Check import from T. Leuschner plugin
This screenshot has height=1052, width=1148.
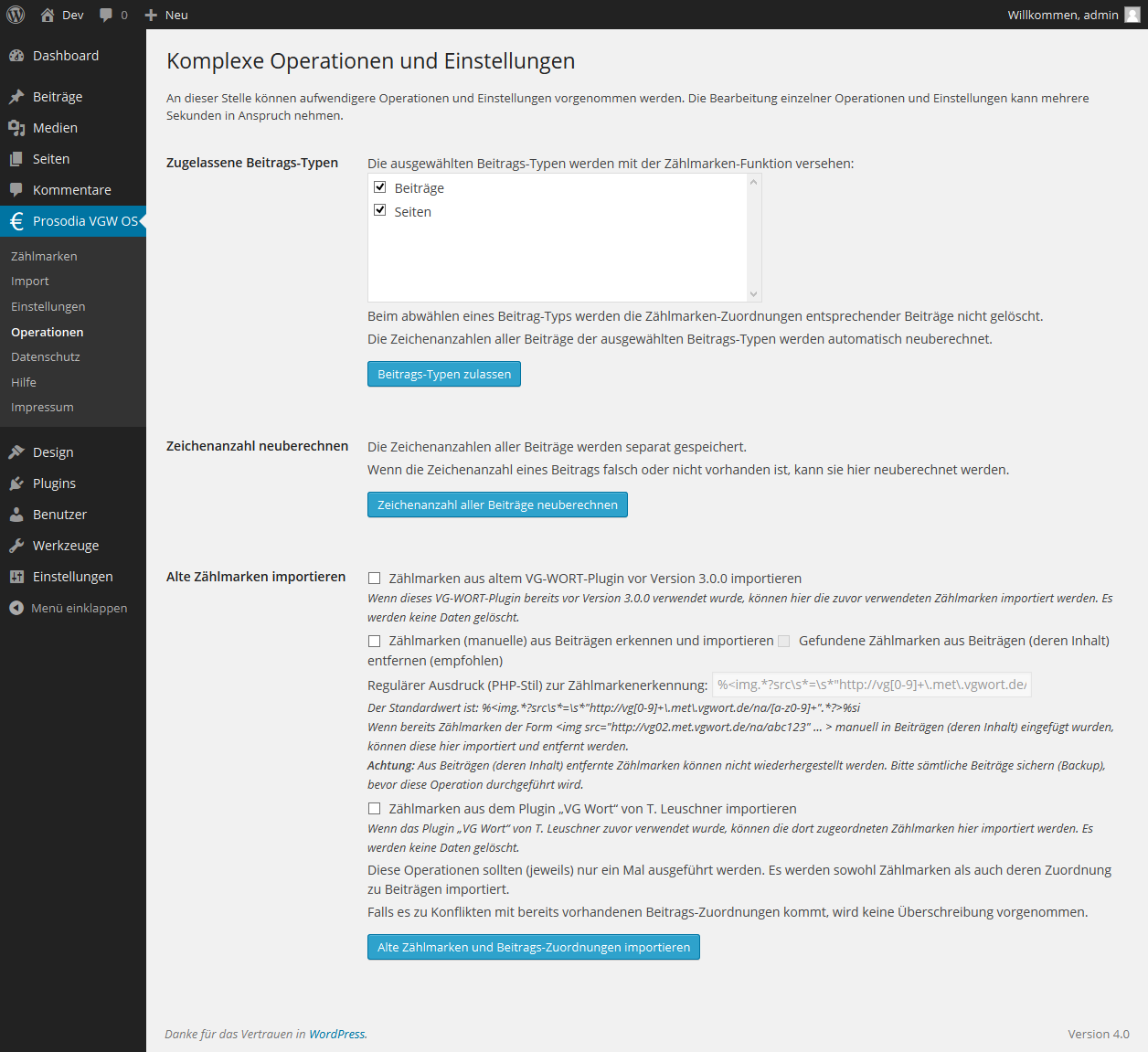[374, 809]
